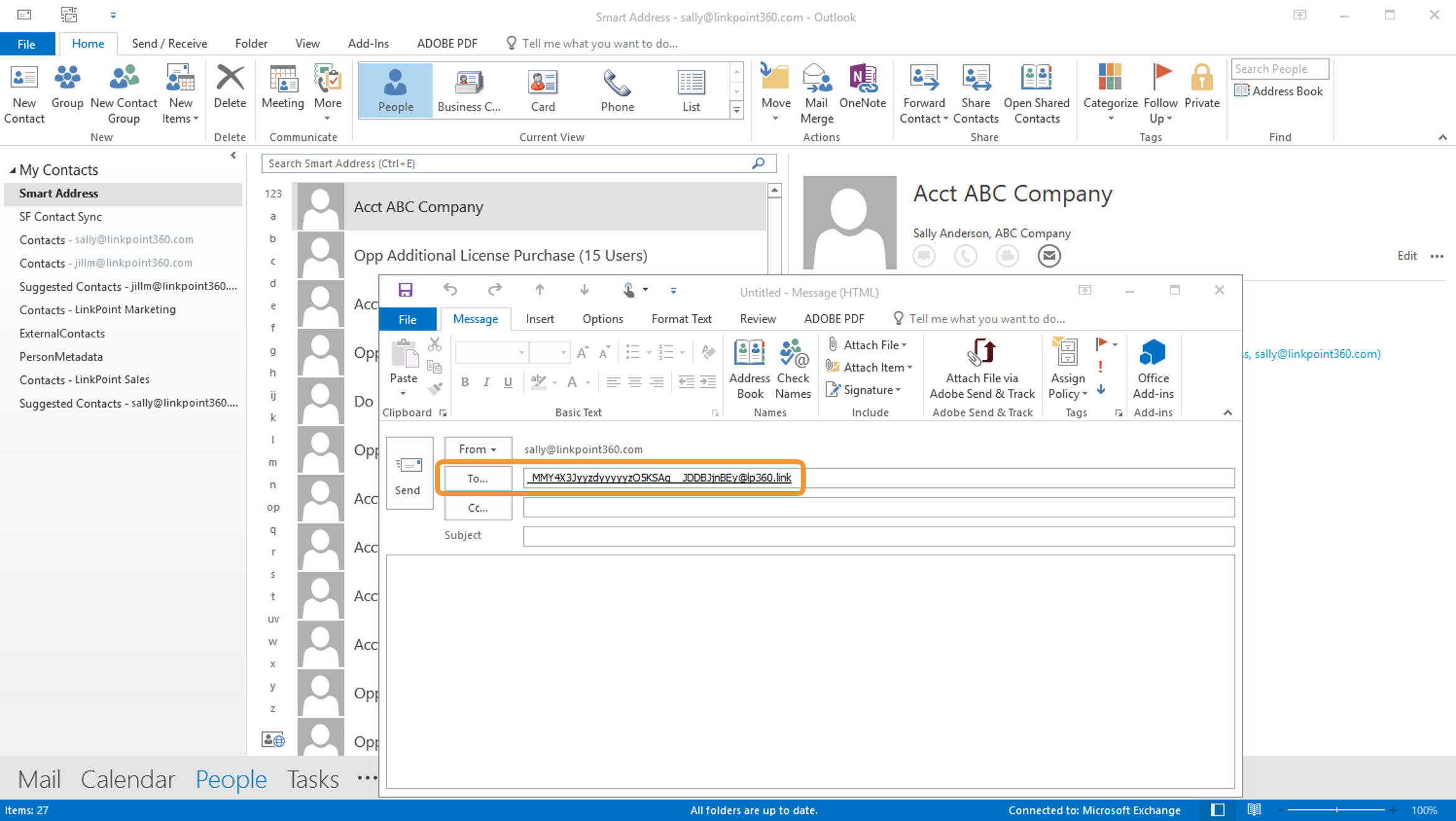The image size is (1456, 821).
Task: Open the Follow Up dropdown
Action: pyautogui.click(x=1160, y=94)
